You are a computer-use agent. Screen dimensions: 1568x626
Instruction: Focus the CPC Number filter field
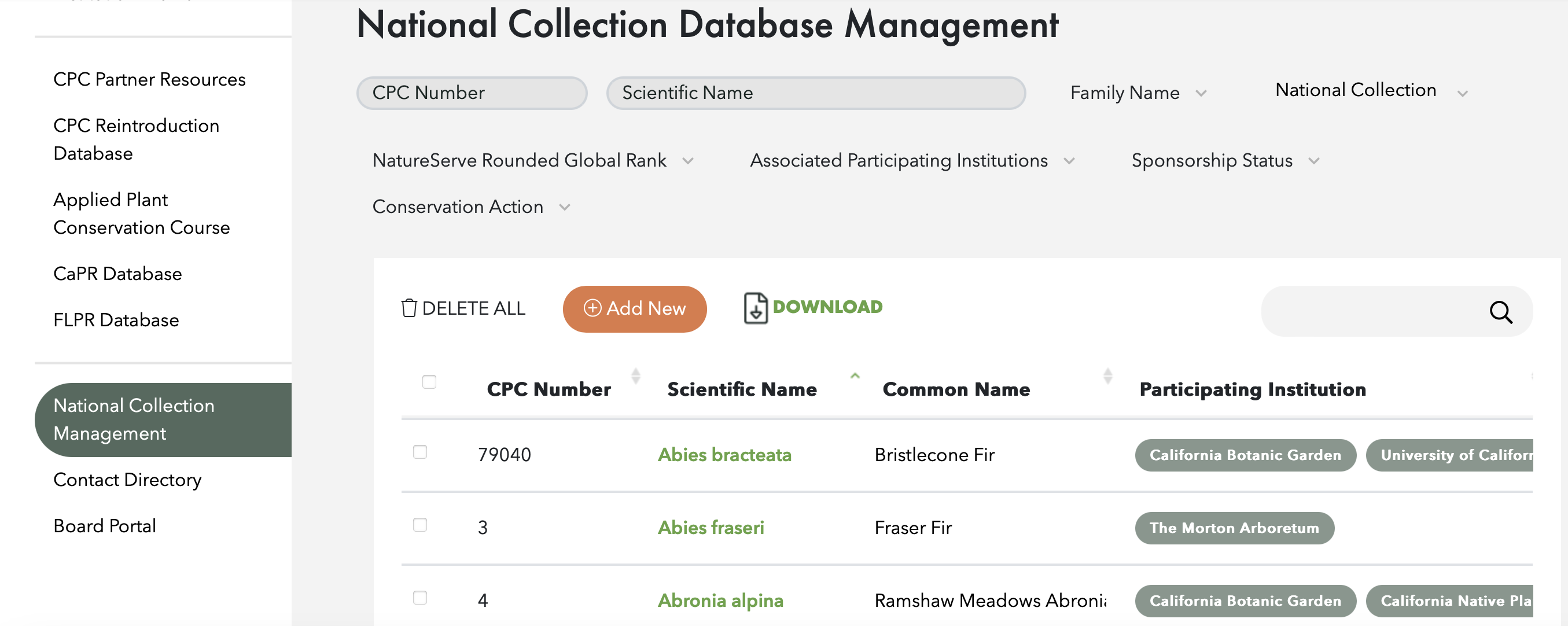[x=472, y=93]
